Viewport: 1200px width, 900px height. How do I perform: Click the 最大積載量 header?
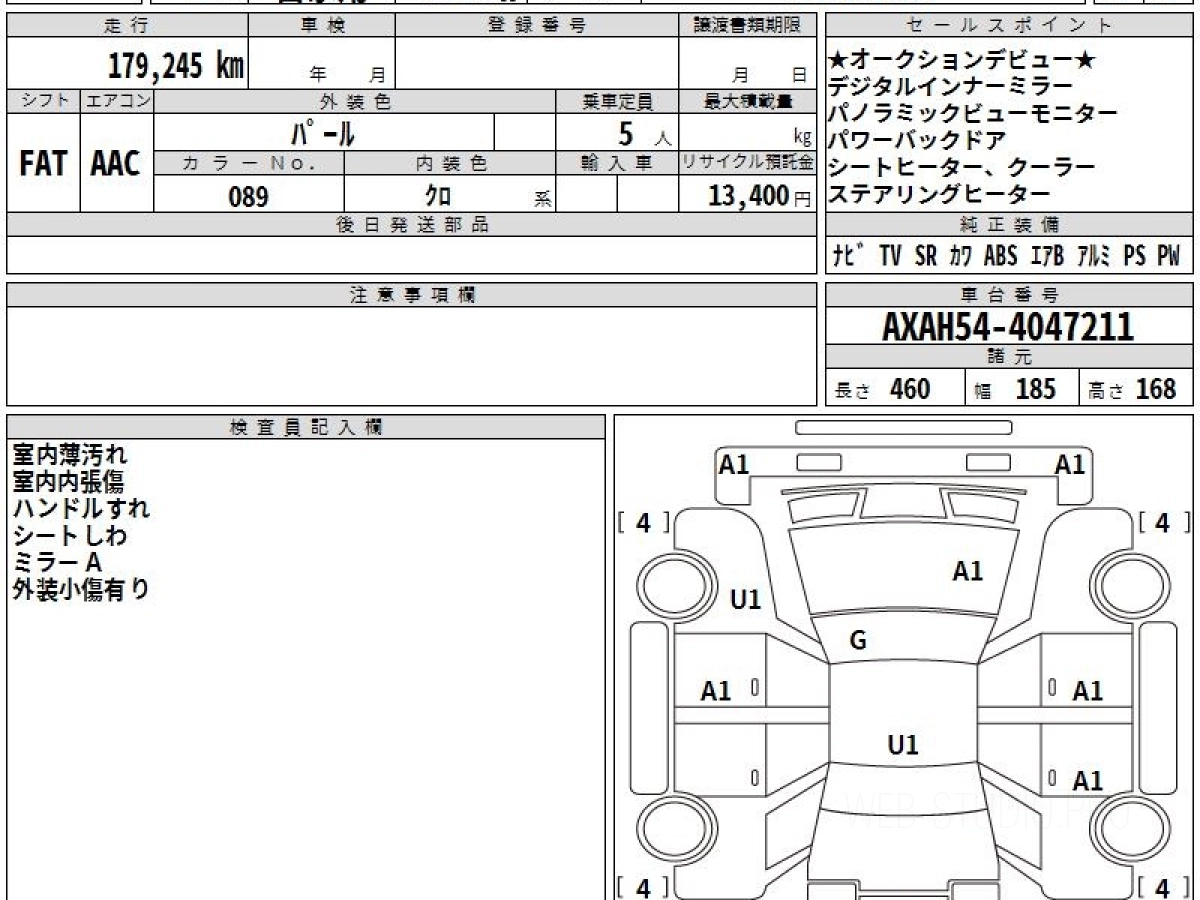747,101
